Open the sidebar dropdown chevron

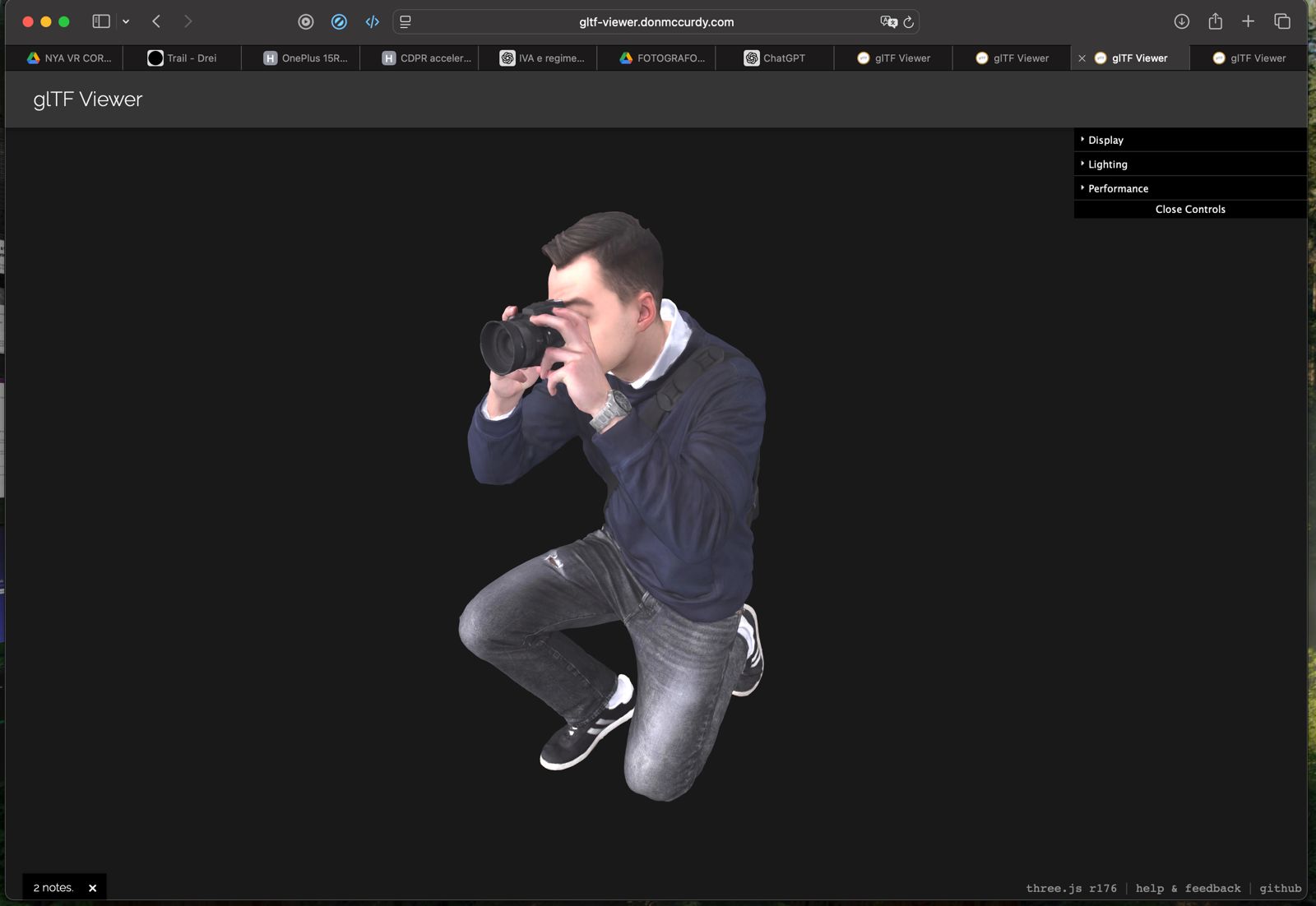click(x=126, y=21)
